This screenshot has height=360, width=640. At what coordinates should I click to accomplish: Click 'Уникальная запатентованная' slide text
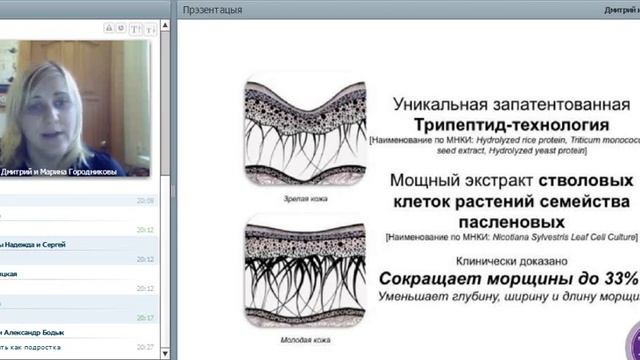click(511, 104)
